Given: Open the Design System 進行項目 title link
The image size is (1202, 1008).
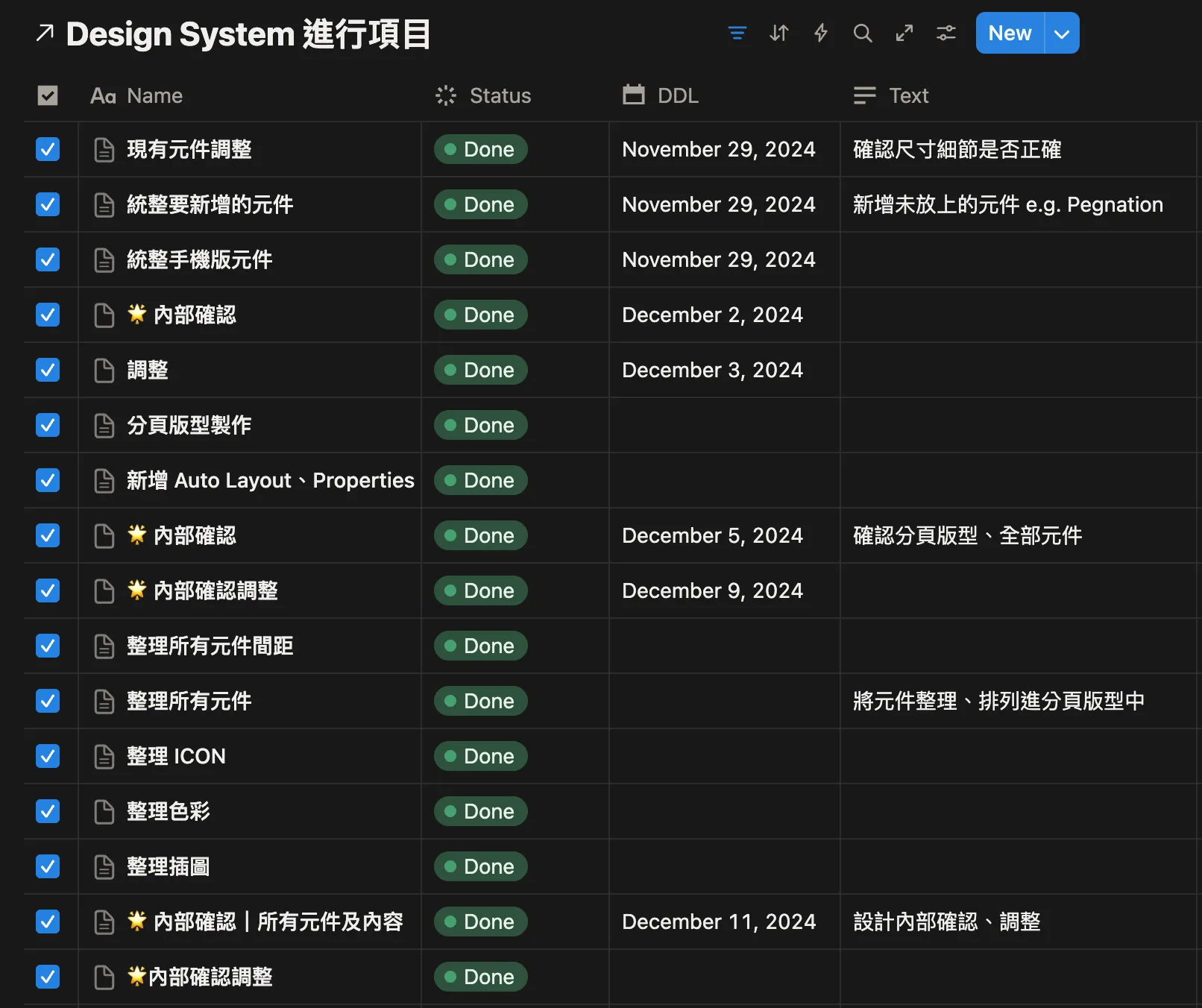Looking at the screenshot, I should coord(248,34).
